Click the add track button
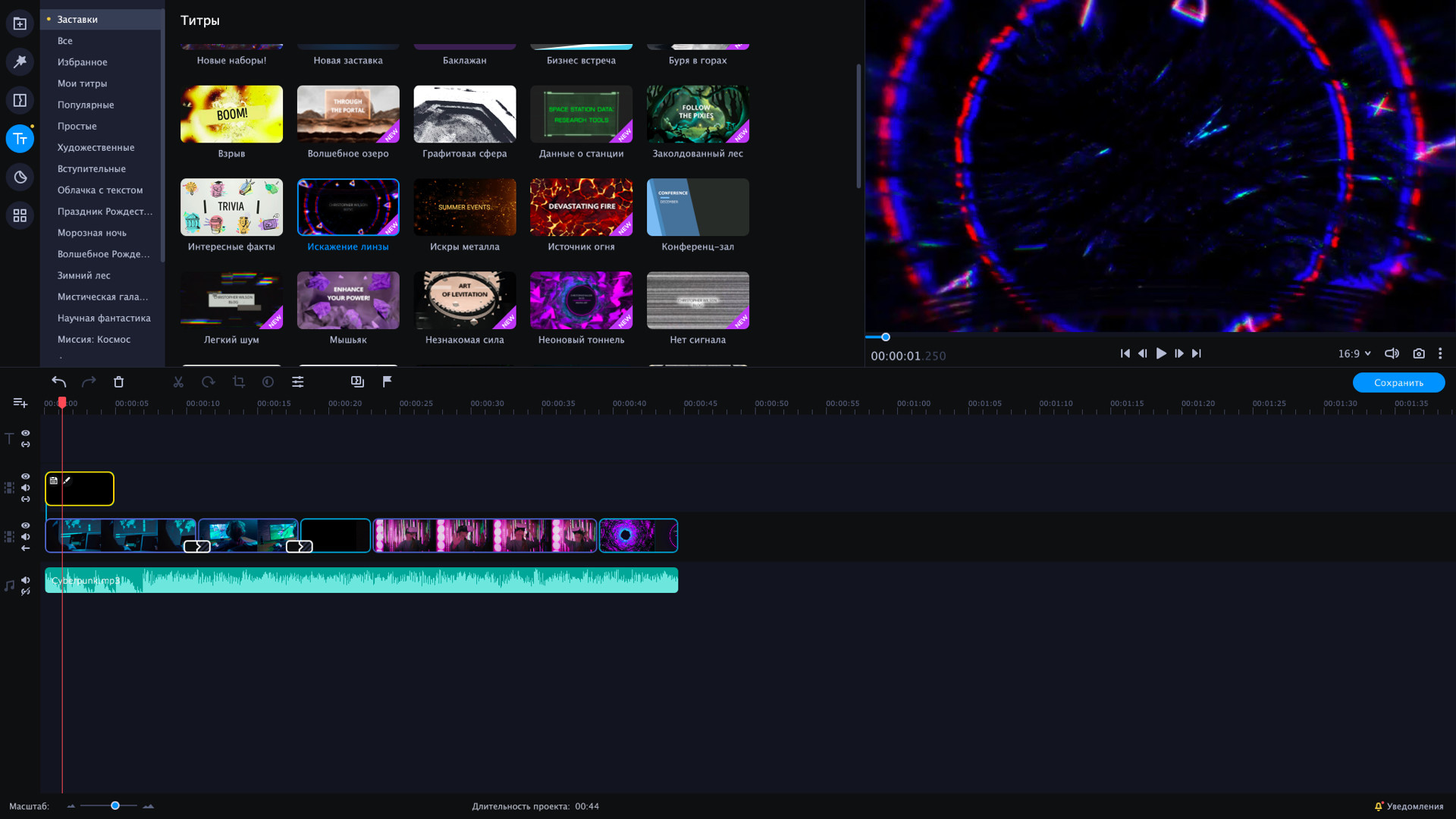Viewport: 1456px width, 819px height. click(20, 403)
